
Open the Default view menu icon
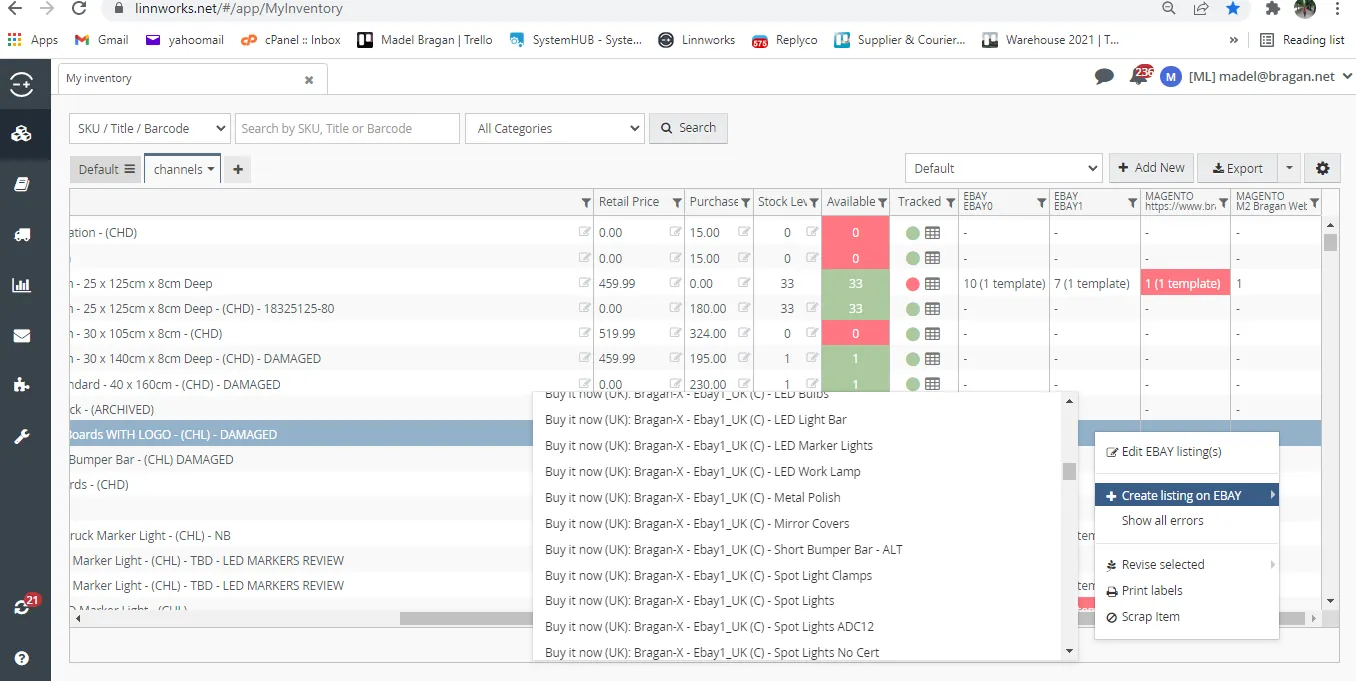pyautogui.click(x=129, y=169)
